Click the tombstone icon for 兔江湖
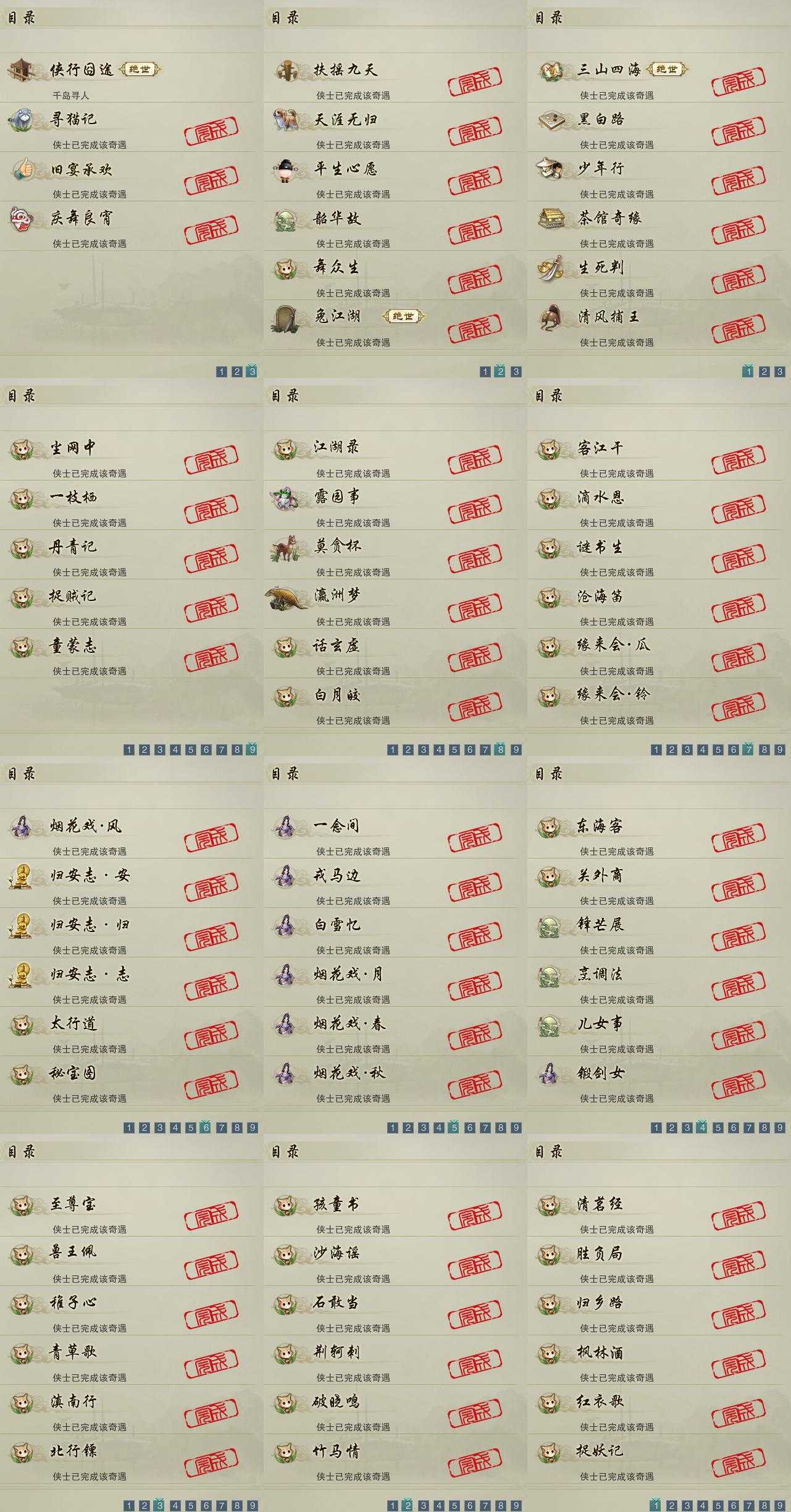 pyautogui.click(x=286, y=317)
